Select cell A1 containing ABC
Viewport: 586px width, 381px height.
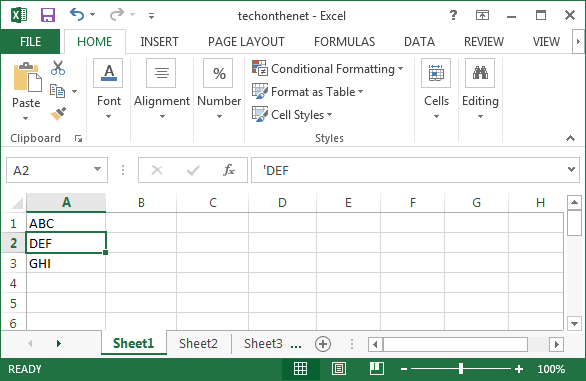pos(66,223)
